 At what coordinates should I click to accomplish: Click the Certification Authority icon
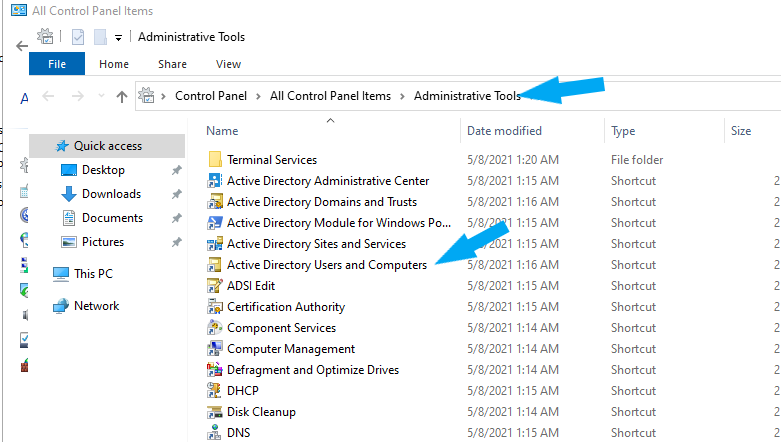point(215,306)
